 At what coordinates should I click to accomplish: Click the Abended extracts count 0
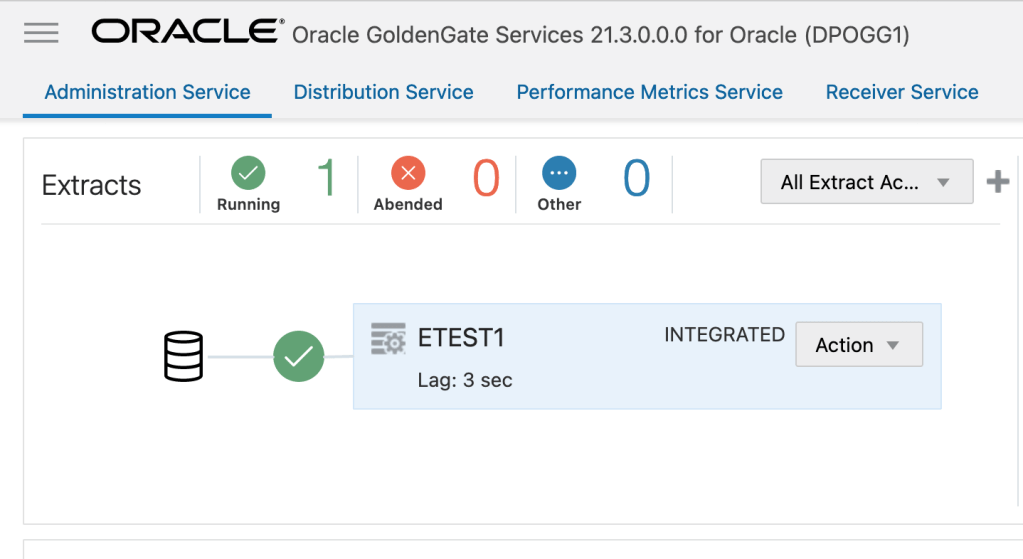(x=485, y=180)
